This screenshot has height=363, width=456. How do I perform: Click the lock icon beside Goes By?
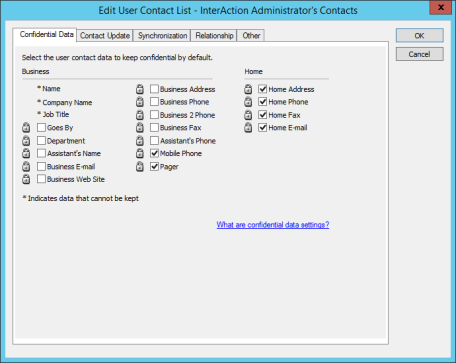(26, 127)
